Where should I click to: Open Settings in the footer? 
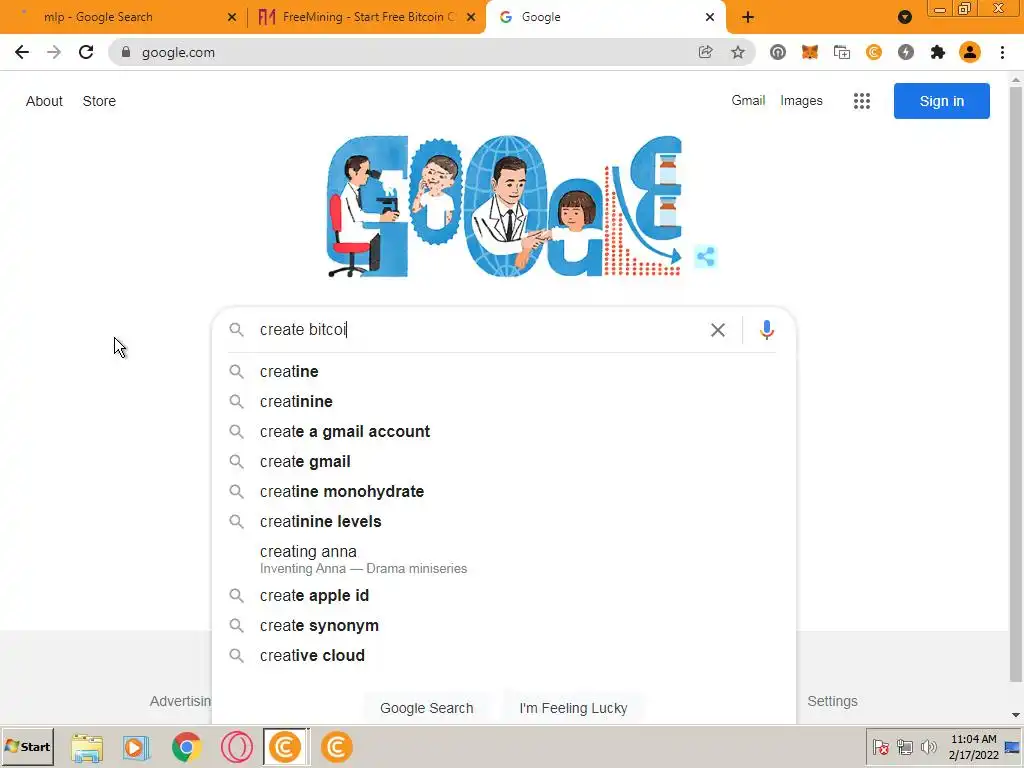832,701
